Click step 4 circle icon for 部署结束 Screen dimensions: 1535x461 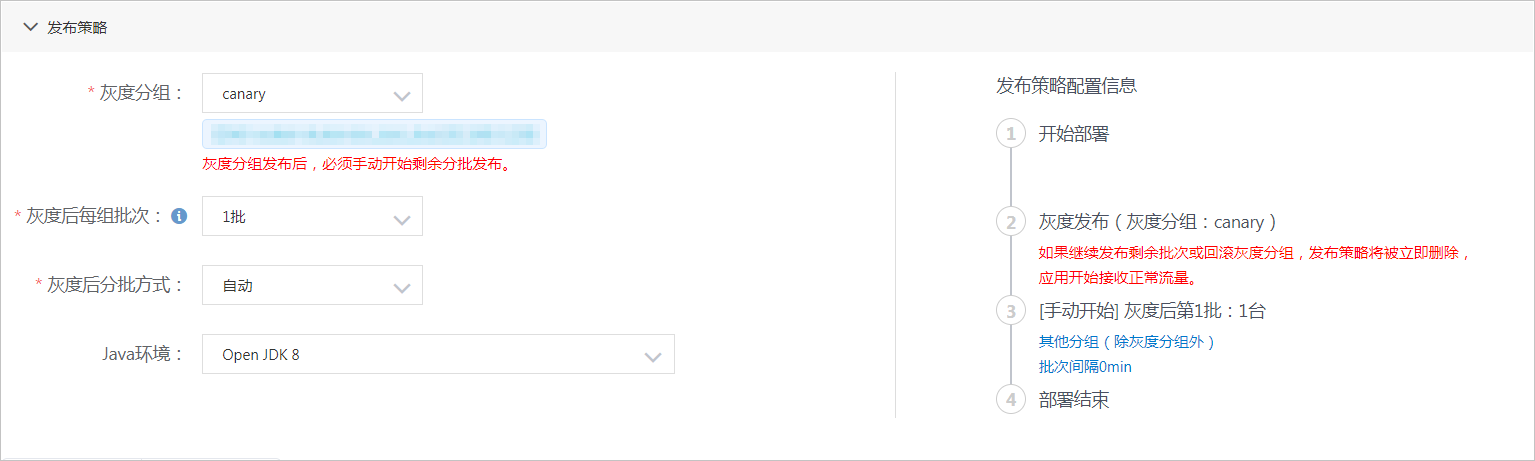click(1011, 400)
